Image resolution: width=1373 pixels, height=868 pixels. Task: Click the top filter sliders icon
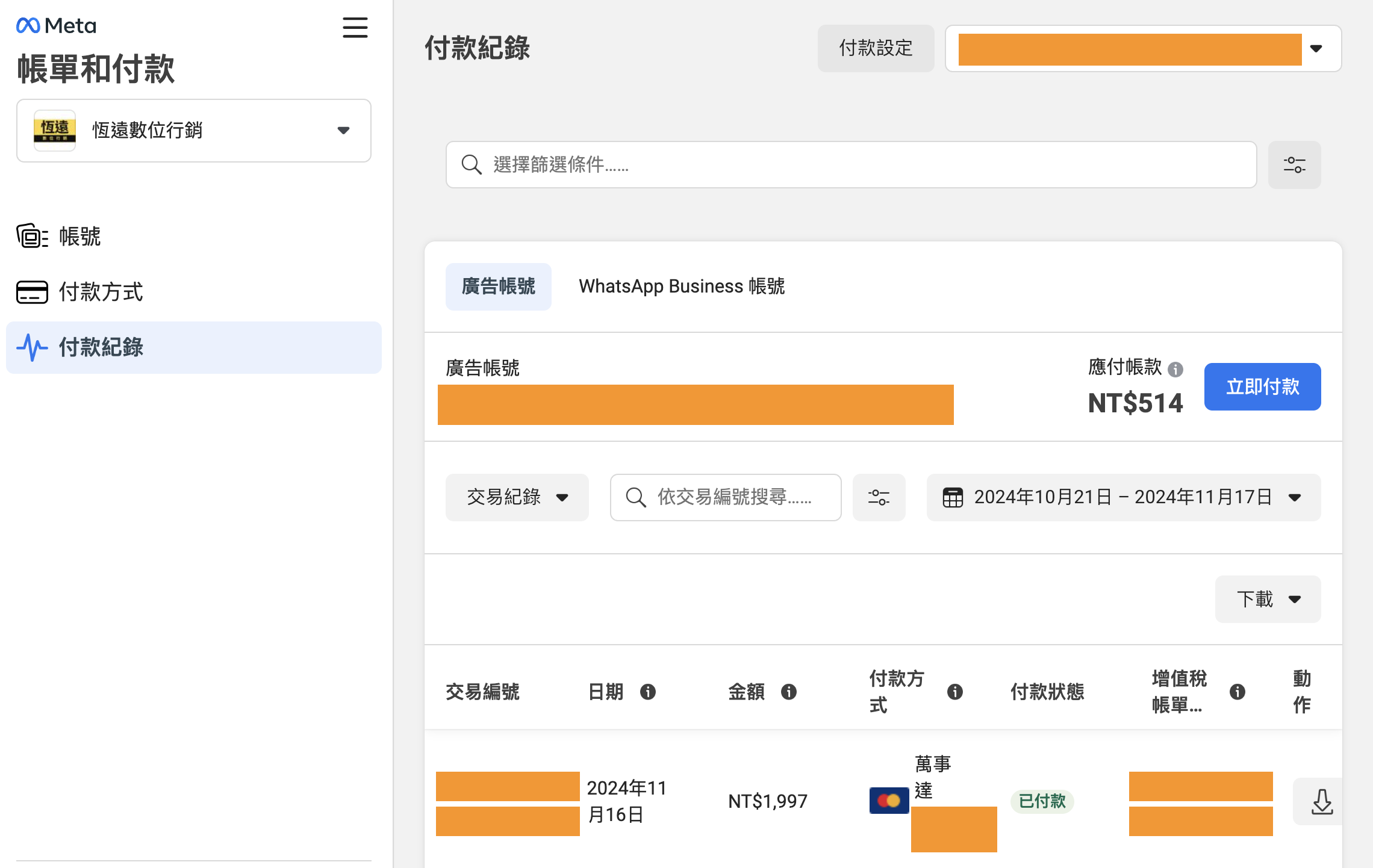1294,164
